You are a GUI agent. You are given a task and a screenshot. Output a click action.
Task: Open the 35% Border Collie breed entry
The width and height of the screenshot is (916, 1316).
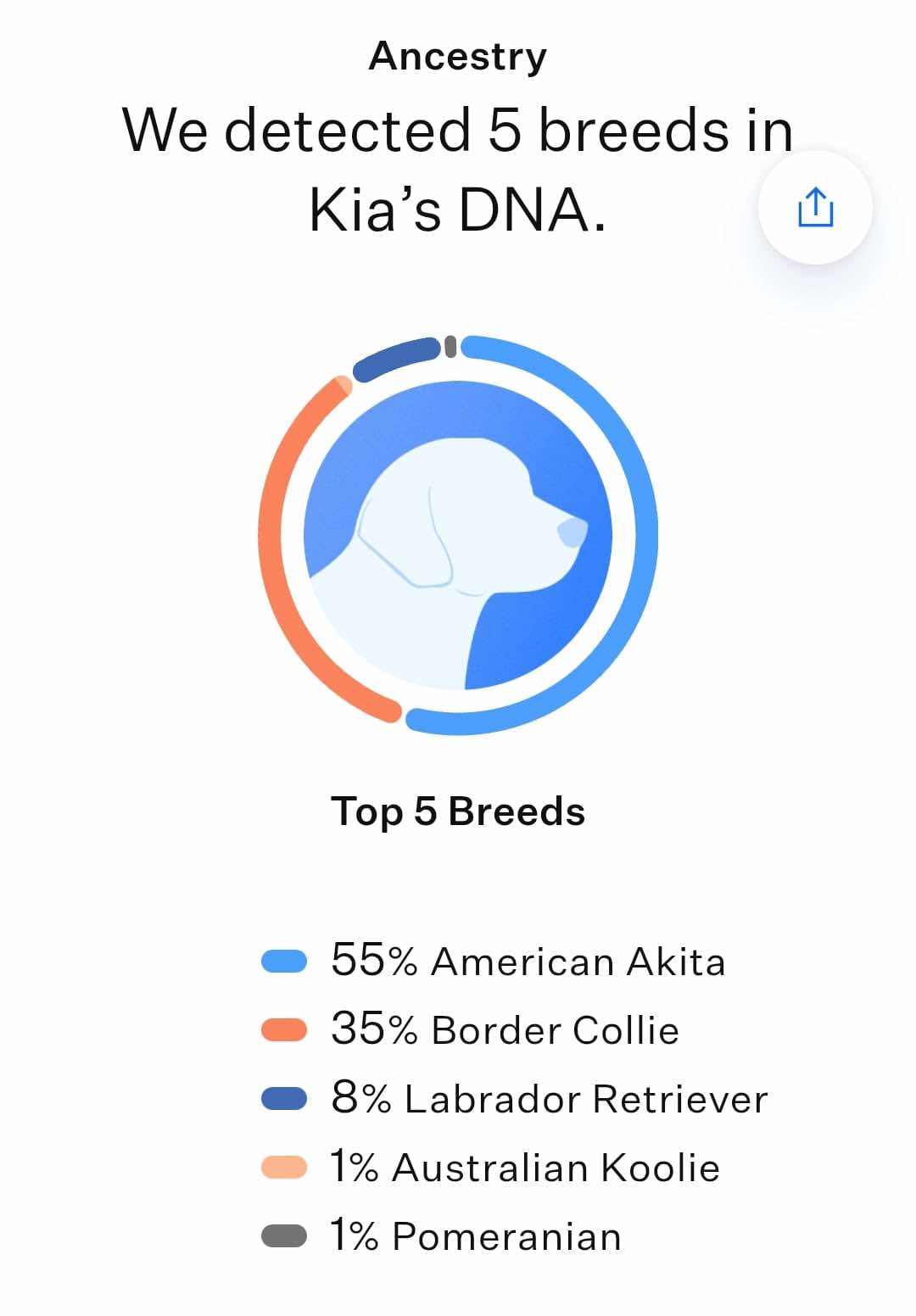[x=471, y=1029]
